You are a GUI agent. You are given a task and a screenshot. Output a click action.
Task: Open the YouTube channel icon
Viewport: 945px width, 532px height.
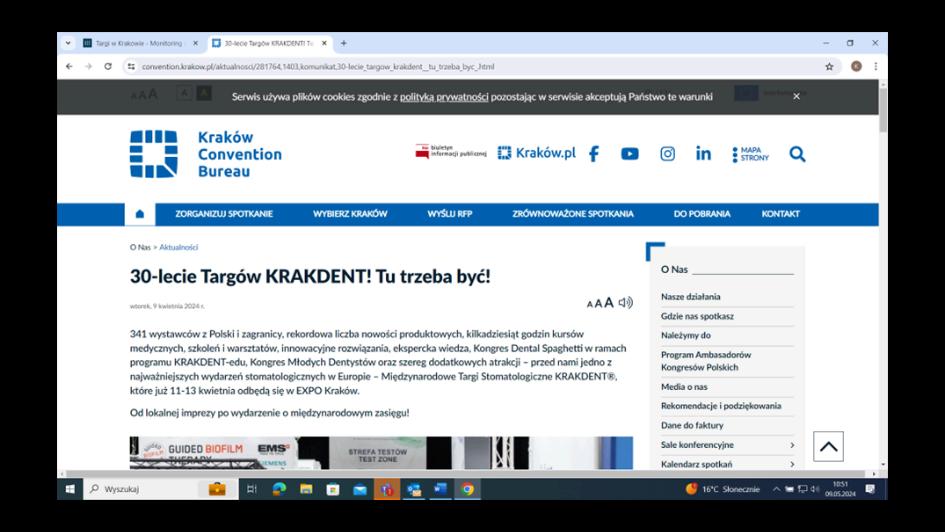click(630, 154)
